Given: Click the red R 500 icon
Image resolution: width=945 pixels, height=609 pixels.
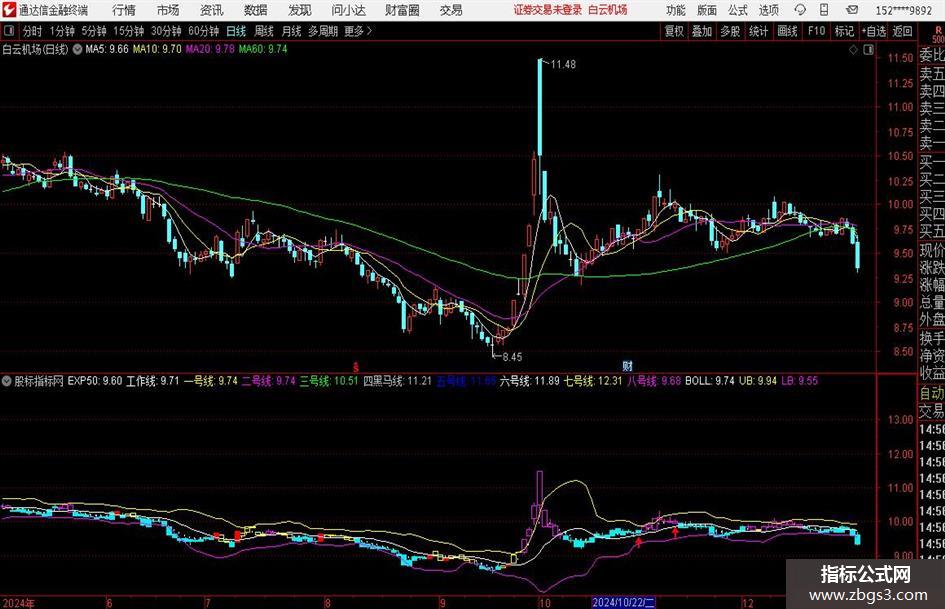Looking at the screenshot, I should 938,33.
